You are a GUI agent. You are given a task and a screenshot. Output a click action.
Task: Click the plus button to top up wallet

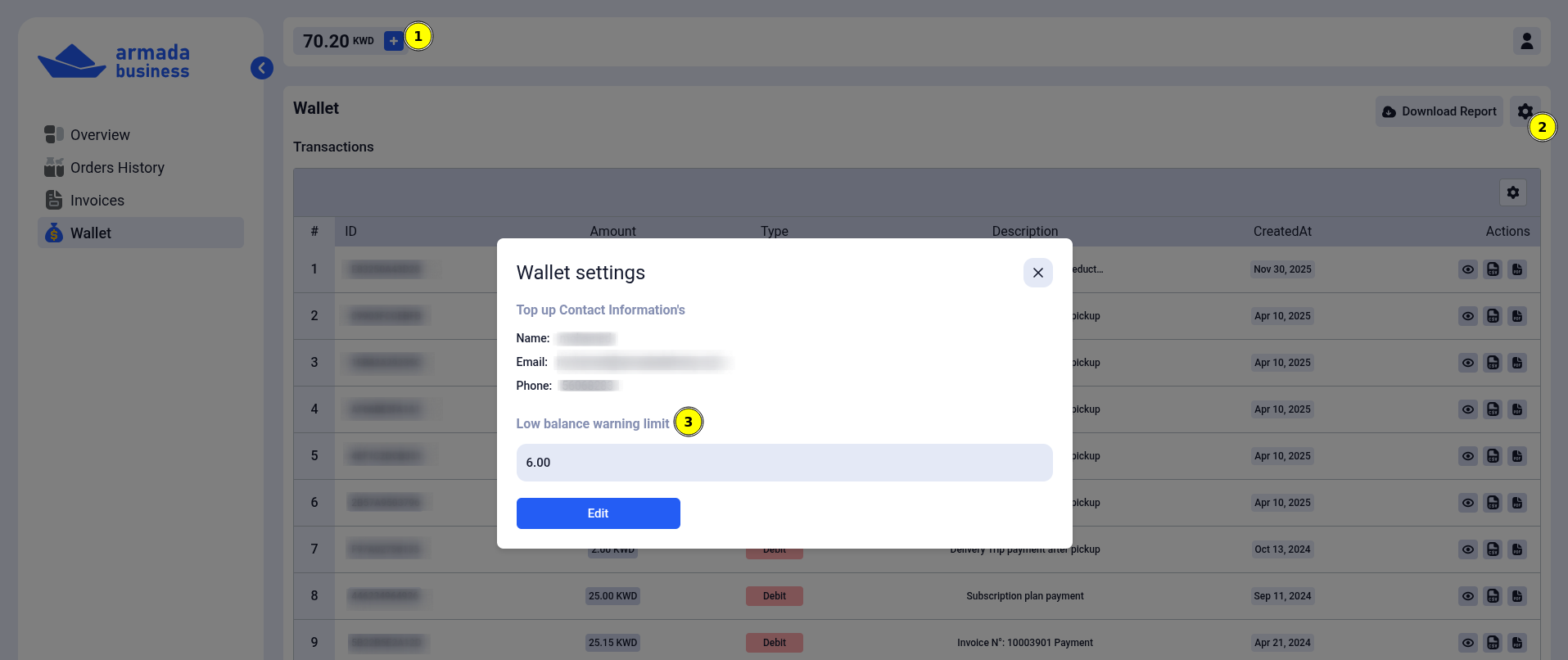click(x=393, y=39)
